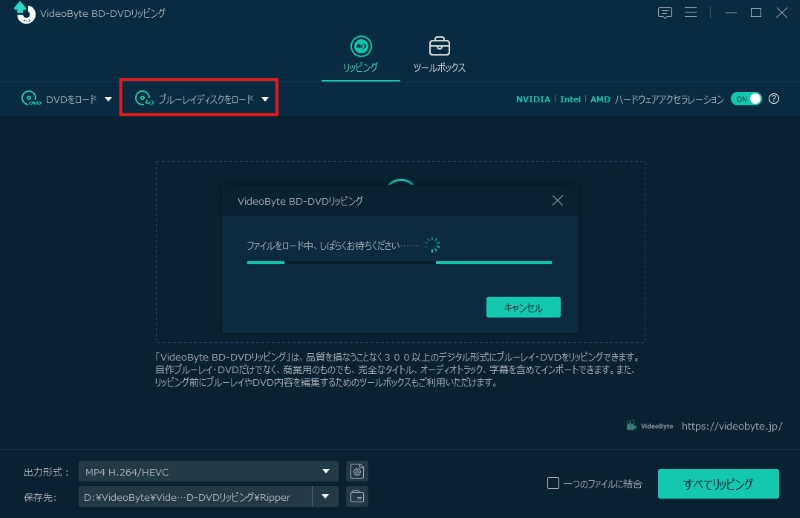The image size is (800, 518).
Task: Check the 一つのファイルに結合 checkbox
Action: click(553, 484)
